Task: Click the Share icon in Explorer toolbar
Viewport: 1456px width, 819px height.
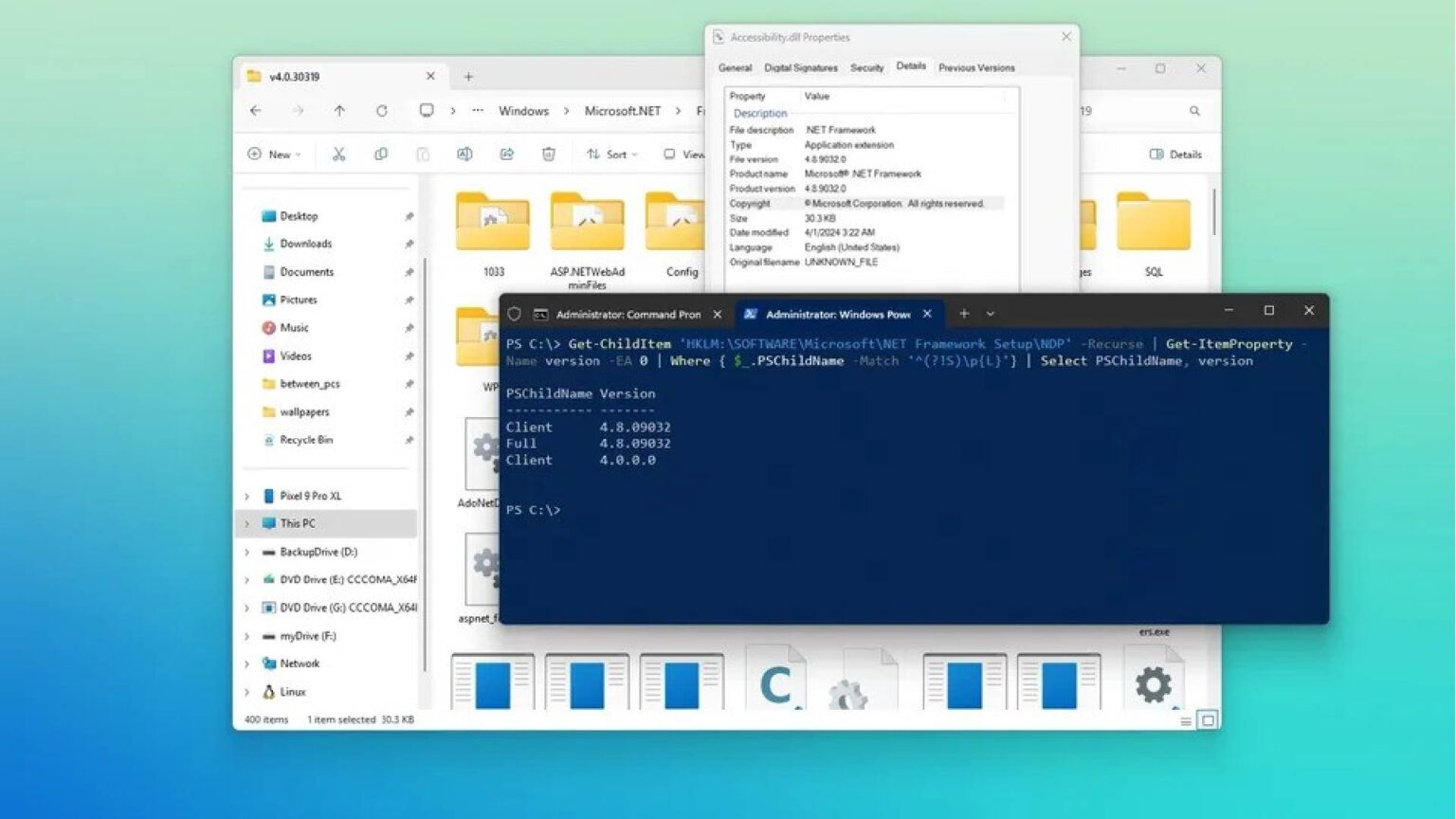Action: coord(509,154)
